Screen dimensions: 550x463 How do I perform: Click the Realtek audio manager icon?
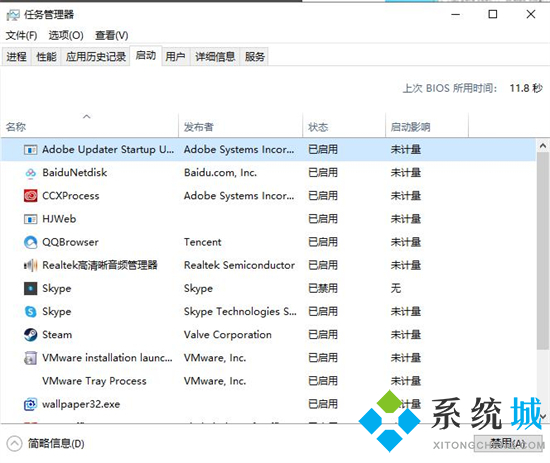pos(31,266)
